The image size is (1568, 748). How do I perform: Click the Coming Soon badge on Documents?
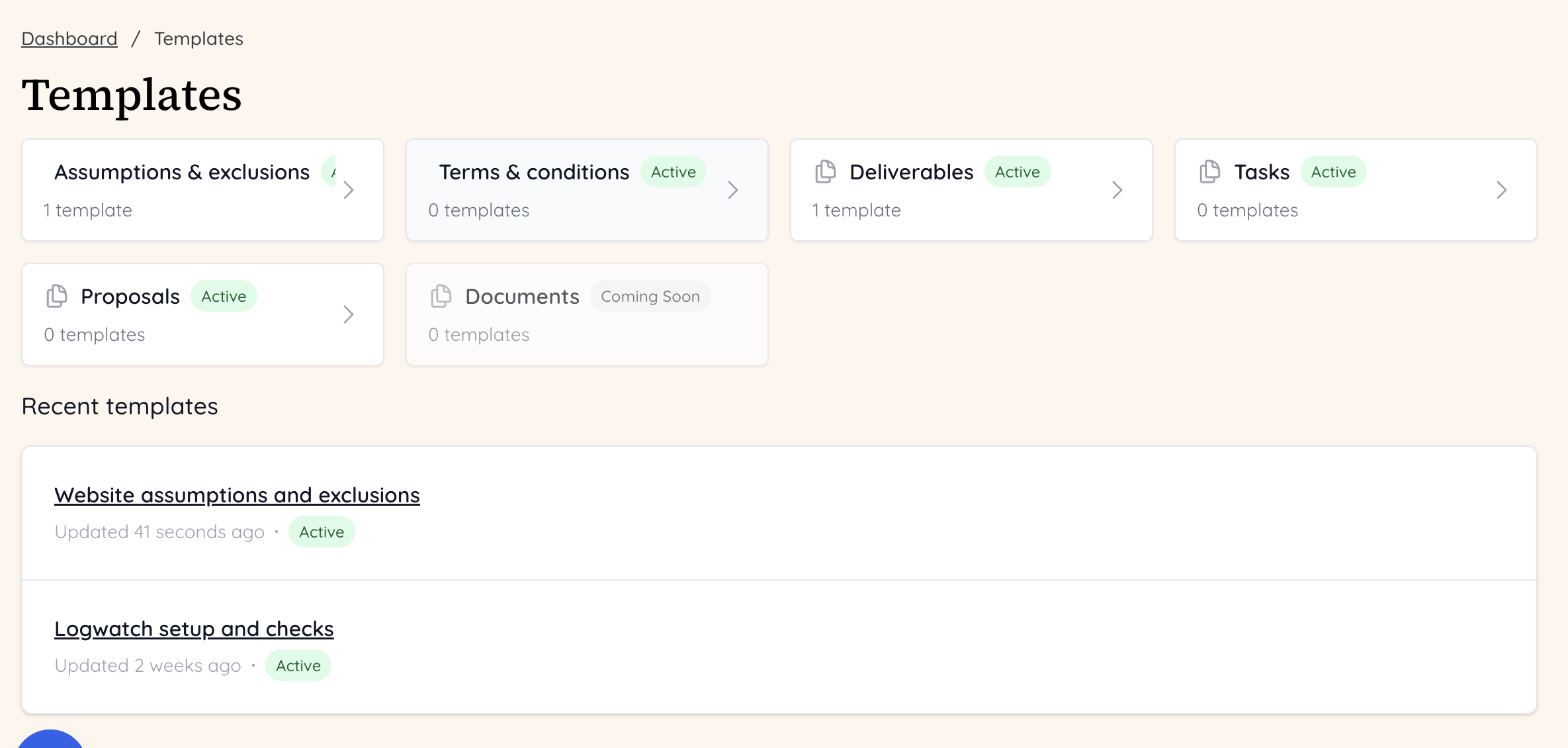click(650, 297)
